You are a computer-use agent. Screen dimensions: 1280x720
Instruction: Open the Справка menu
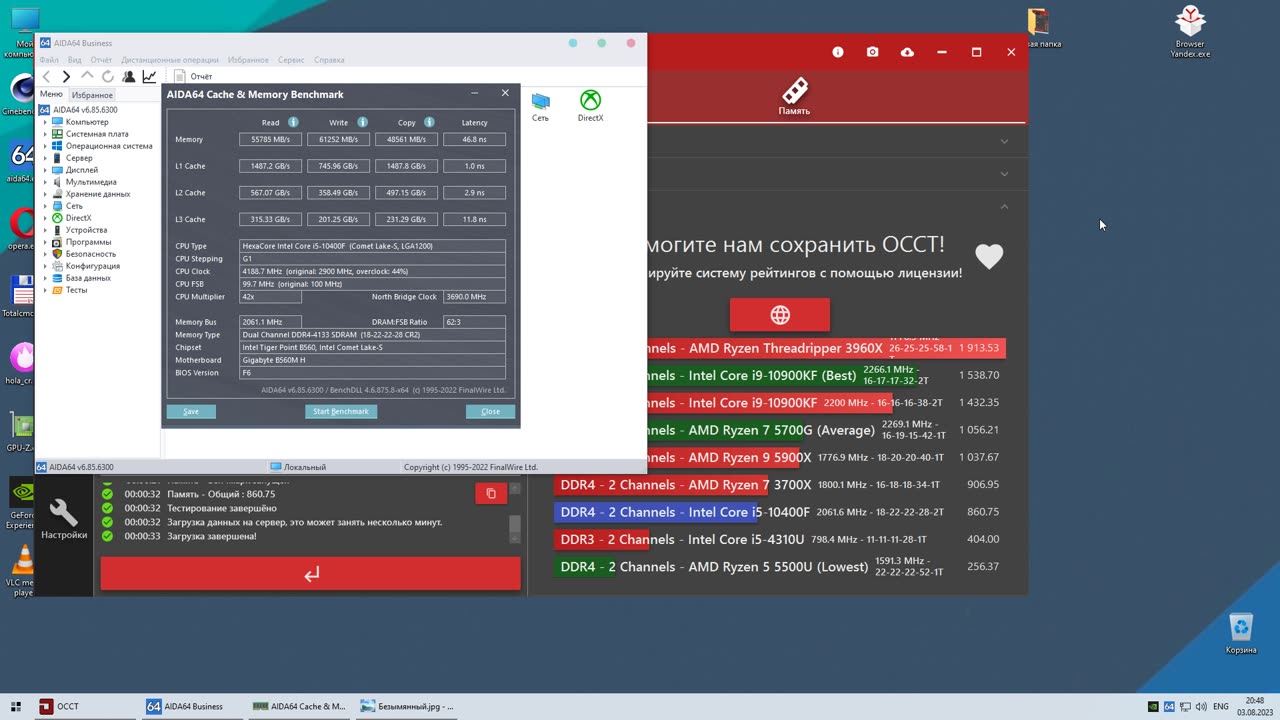pyautogui.click(x=329, y=60)
